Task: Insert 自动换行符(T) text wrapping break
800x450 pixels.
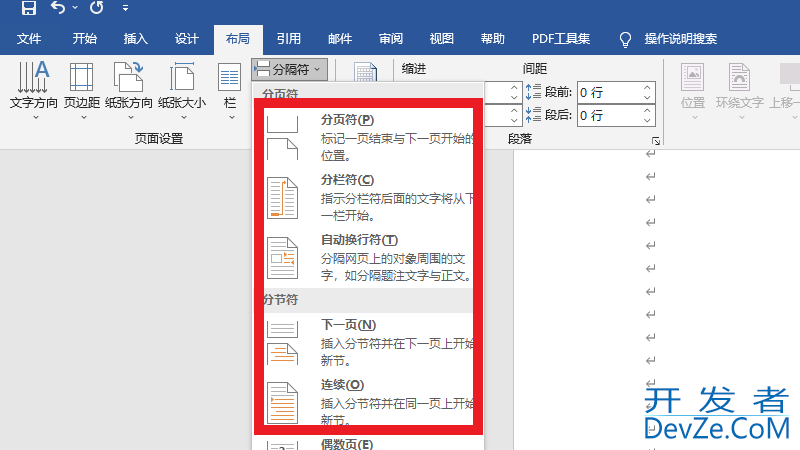Action: (x=369, y=258)
